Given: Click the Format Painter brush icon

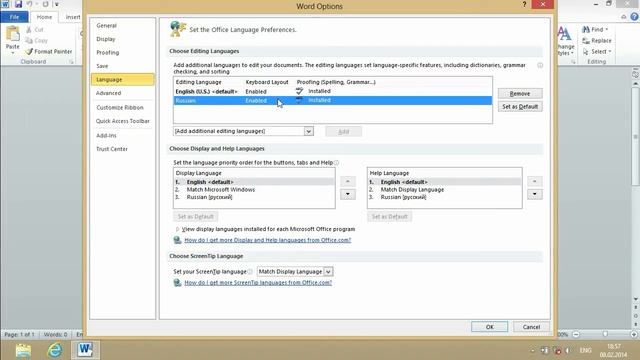Looking at the screenshot, I should pos(29,51).
